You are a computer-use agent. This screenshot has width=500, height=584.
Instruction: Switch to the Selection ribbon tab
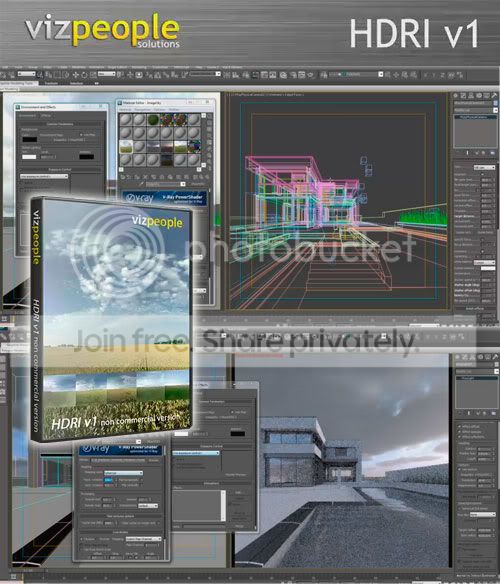(76, 83)
